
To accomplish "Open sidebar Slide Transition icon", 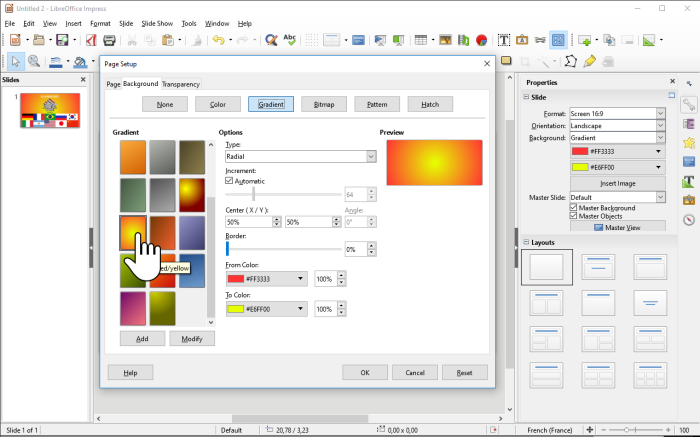I will point(689,124).
